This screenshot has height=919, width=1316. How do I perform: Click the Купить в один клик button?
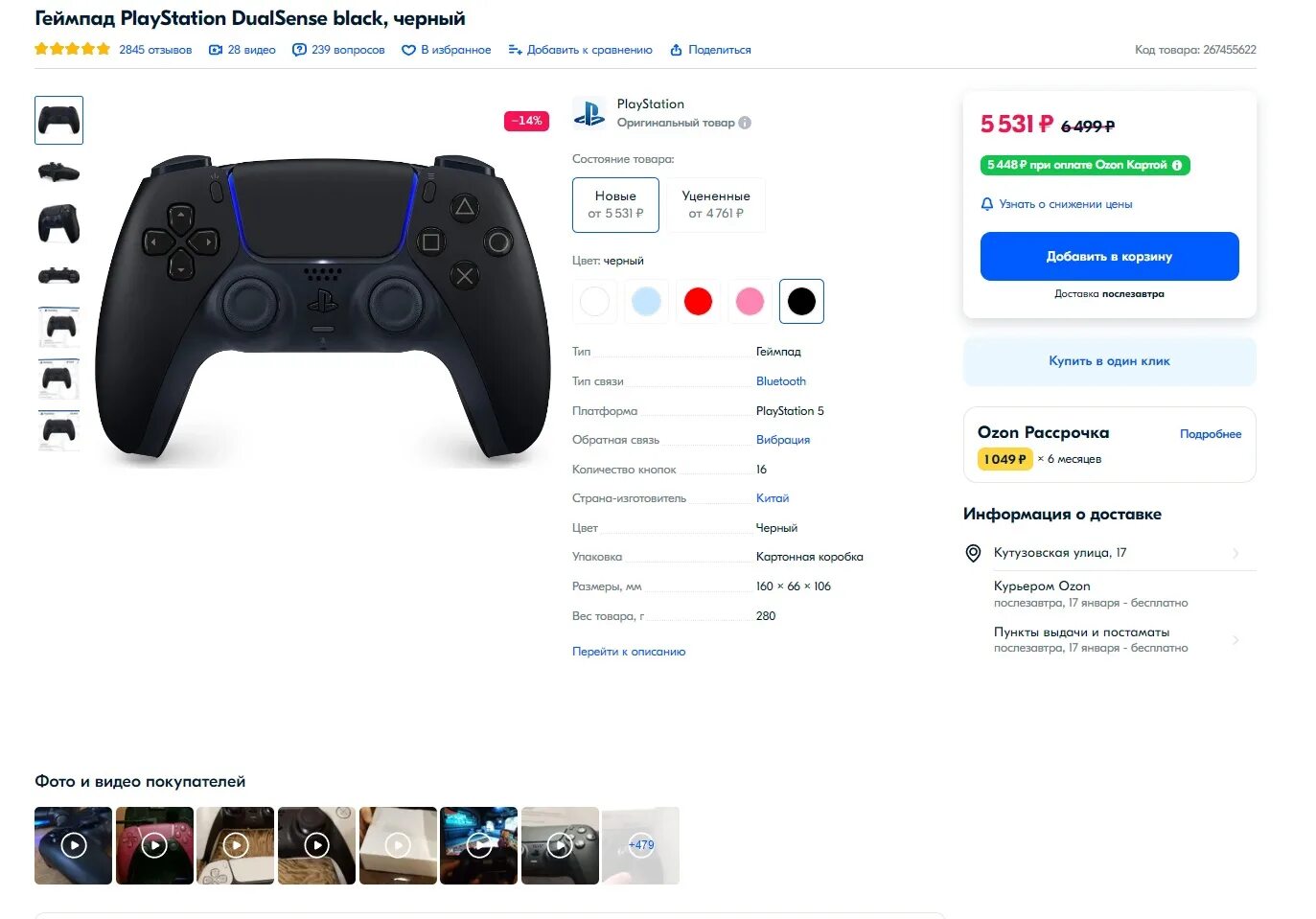1109,361
